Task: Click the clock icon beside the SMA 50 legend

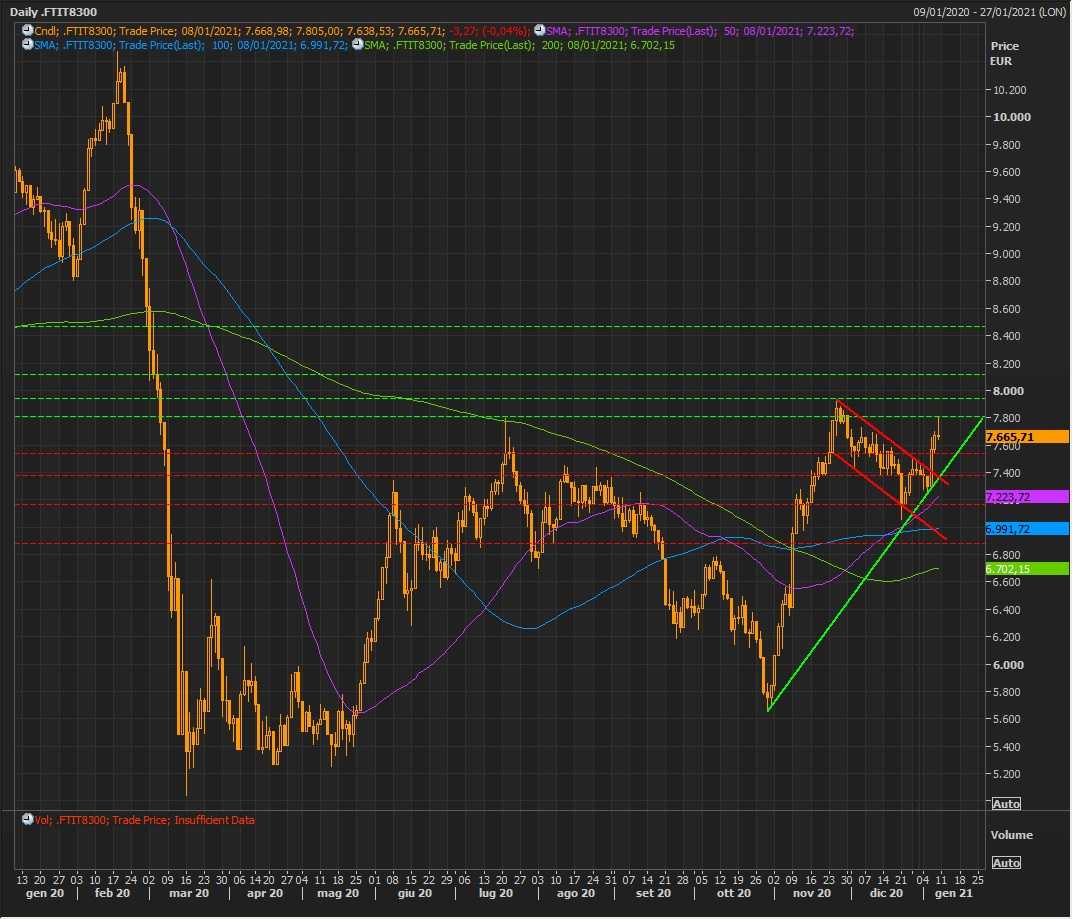Action: (x=540, y=31)
